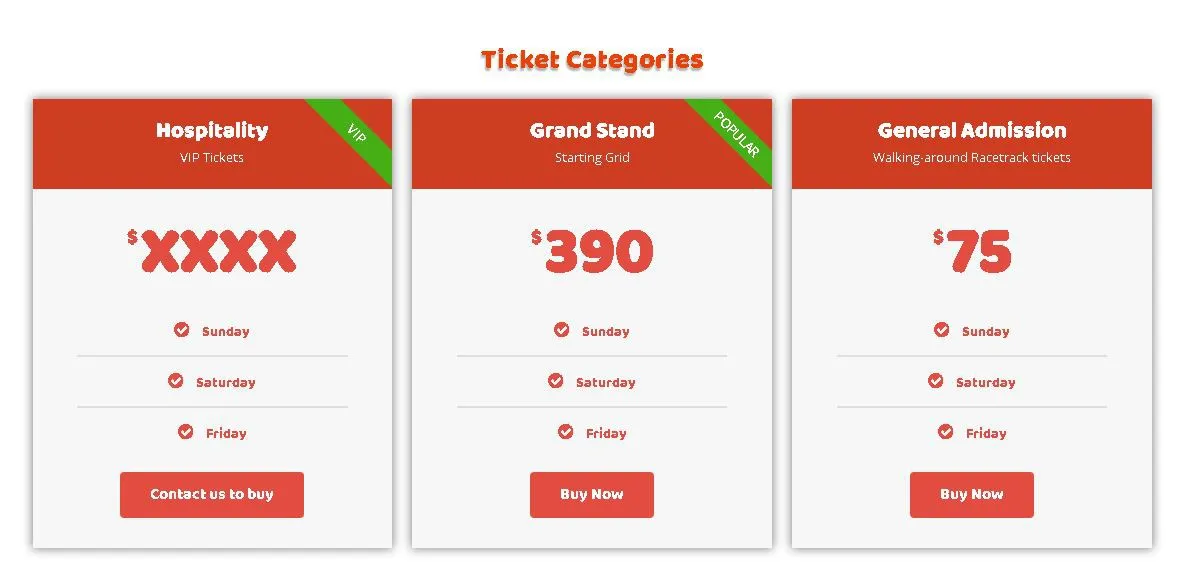Click the Contact us to buy button

(x=212, y=495)
